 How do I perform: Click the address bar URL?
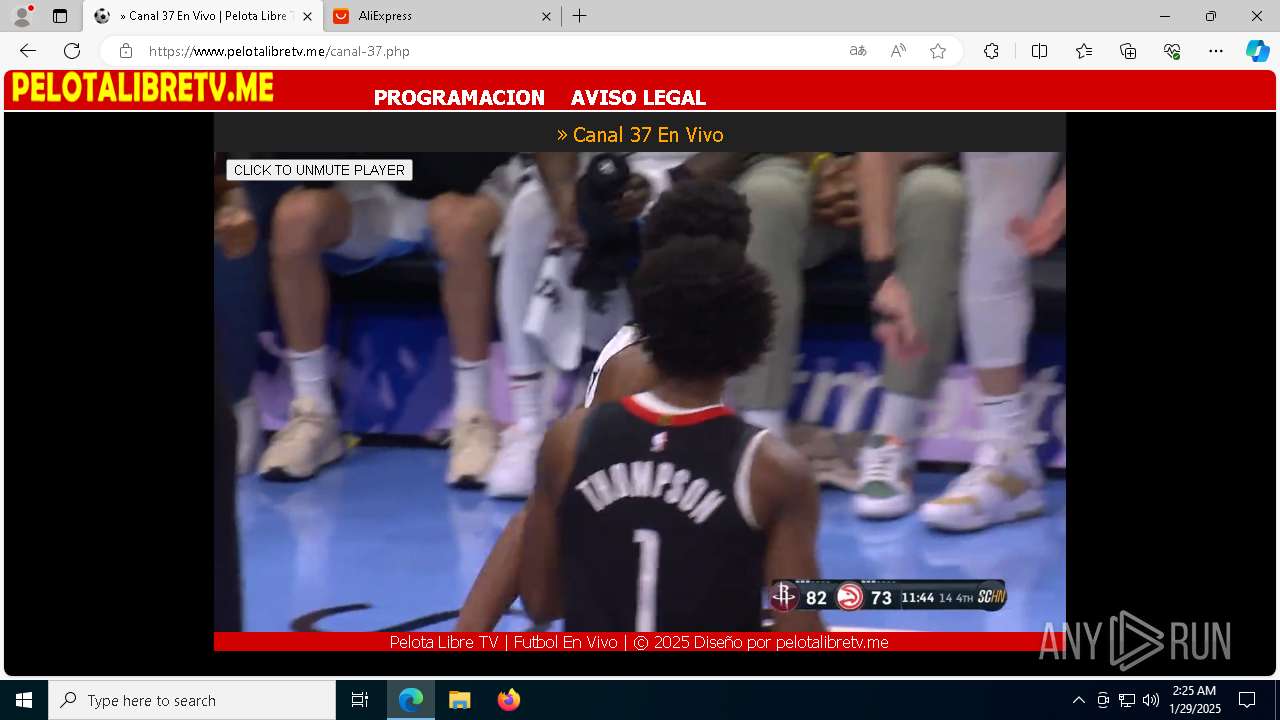coord(279,51)
